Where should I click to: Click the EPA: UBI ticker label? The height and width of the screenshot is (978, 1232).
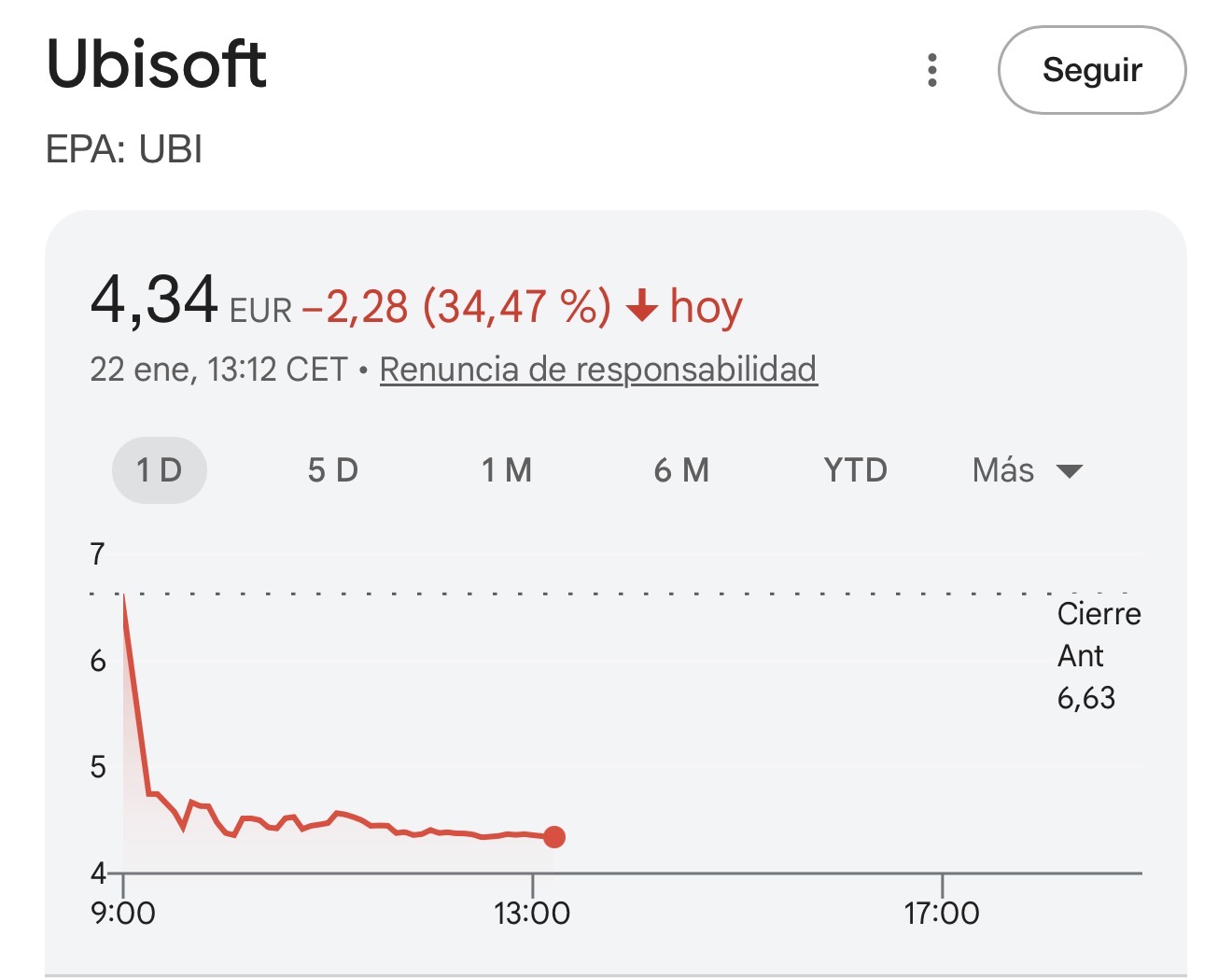click(x=124, y=149)
